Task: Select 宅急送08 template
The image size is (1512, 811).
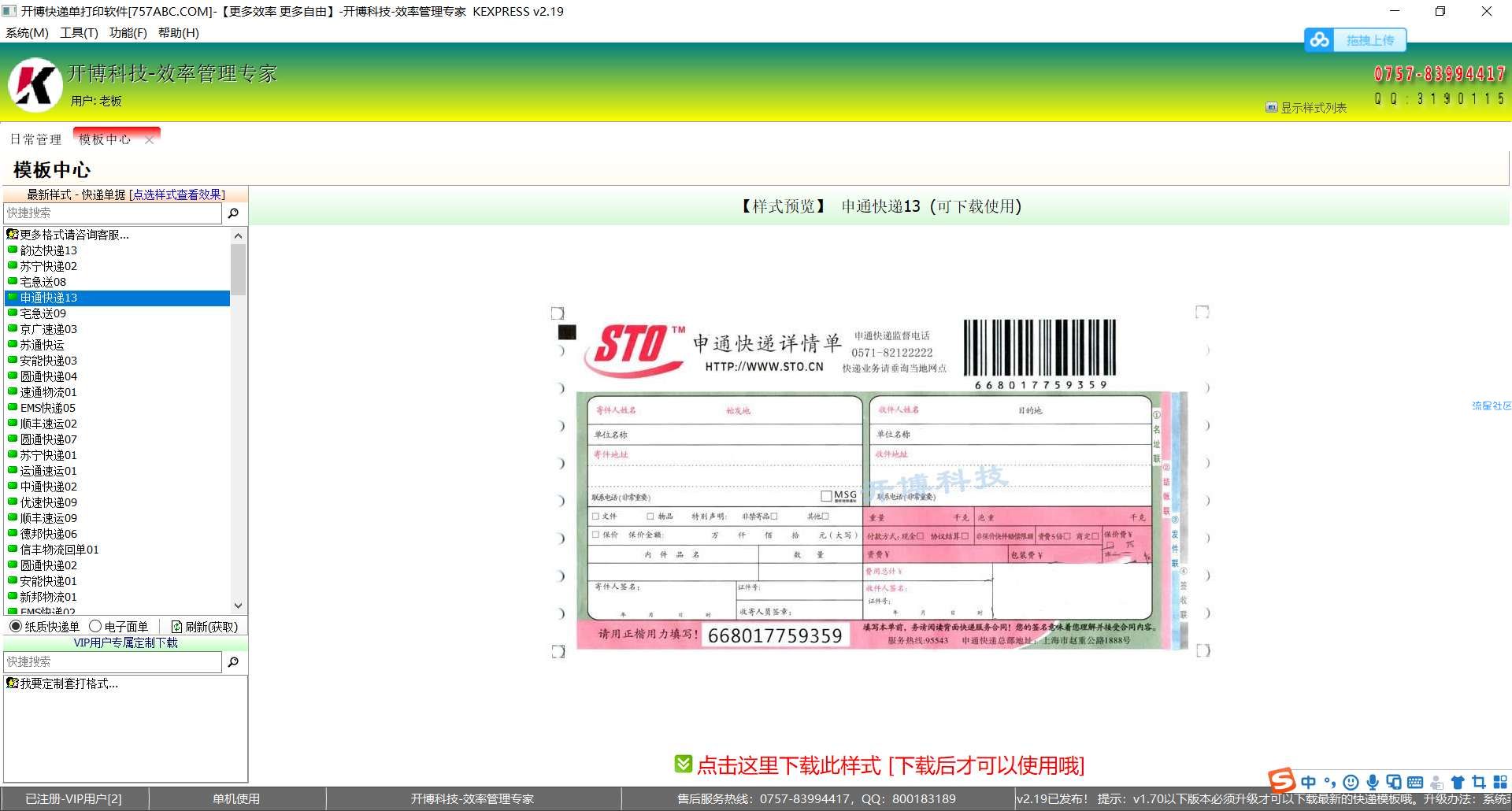Action: click(x=43, y=282)
